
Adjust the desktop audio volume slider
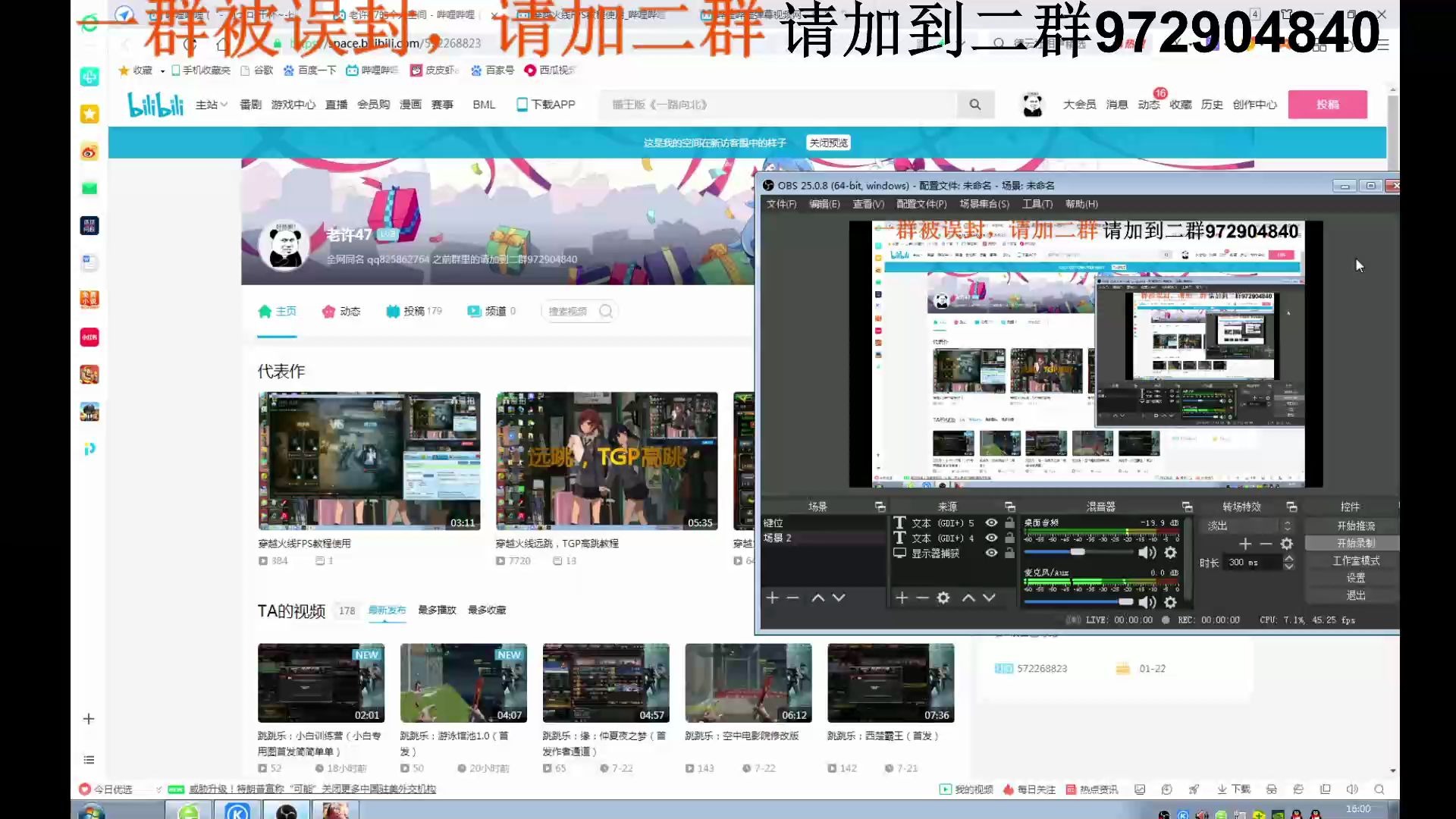click(1078, 552)
